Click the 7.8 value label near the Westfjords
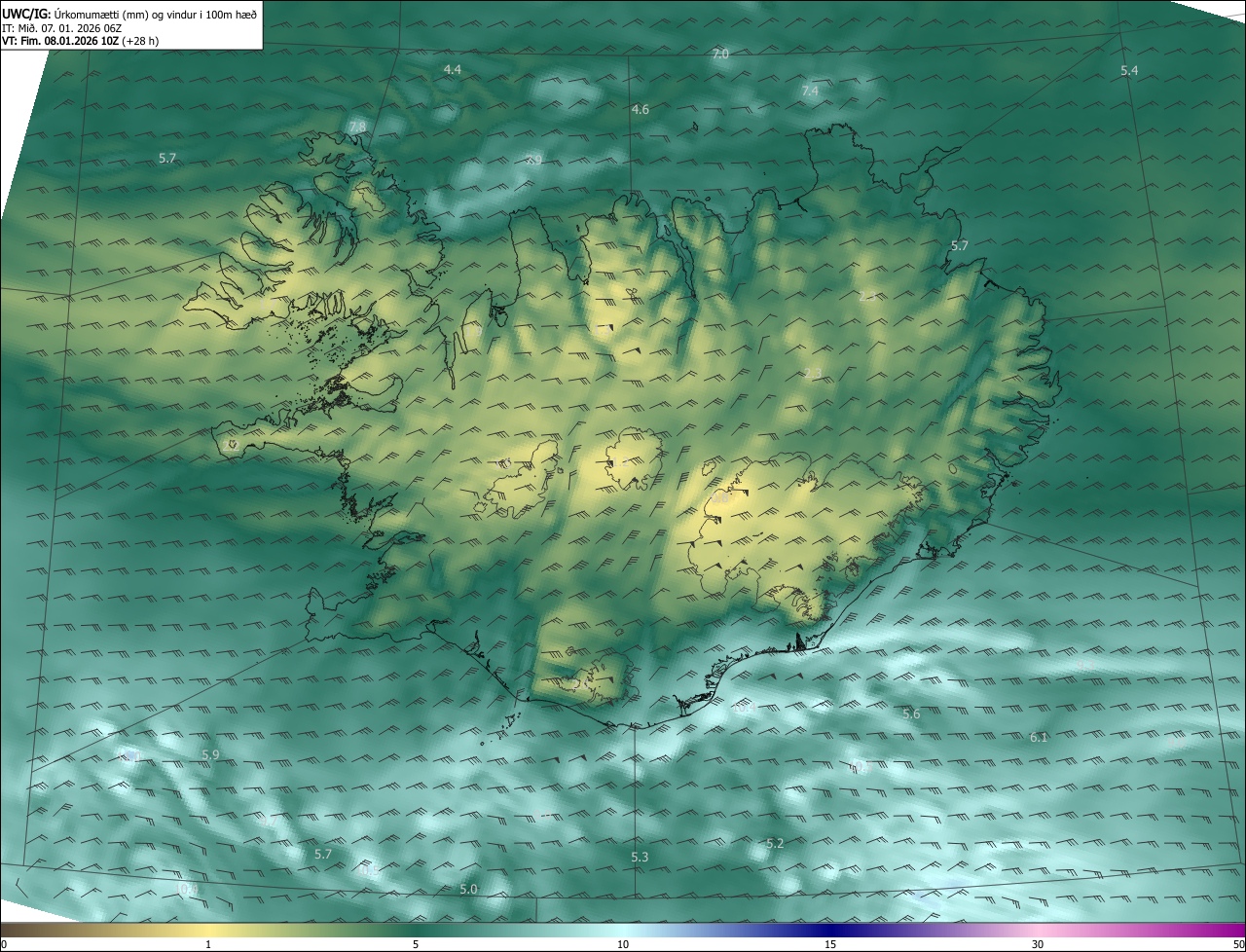The height and width of the screenshot is (952, 1246). point(357,128)
